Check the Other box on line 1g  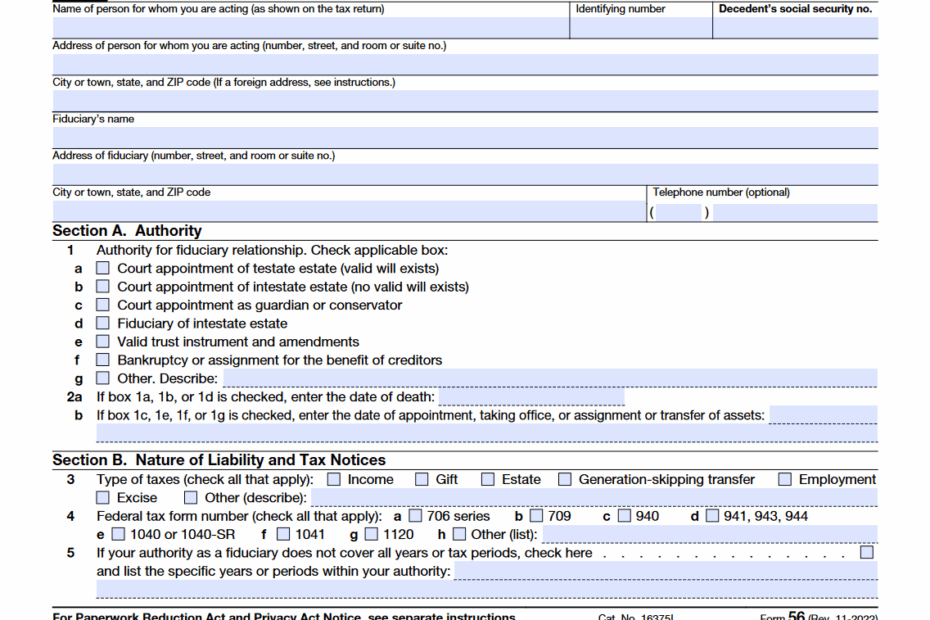102,378
